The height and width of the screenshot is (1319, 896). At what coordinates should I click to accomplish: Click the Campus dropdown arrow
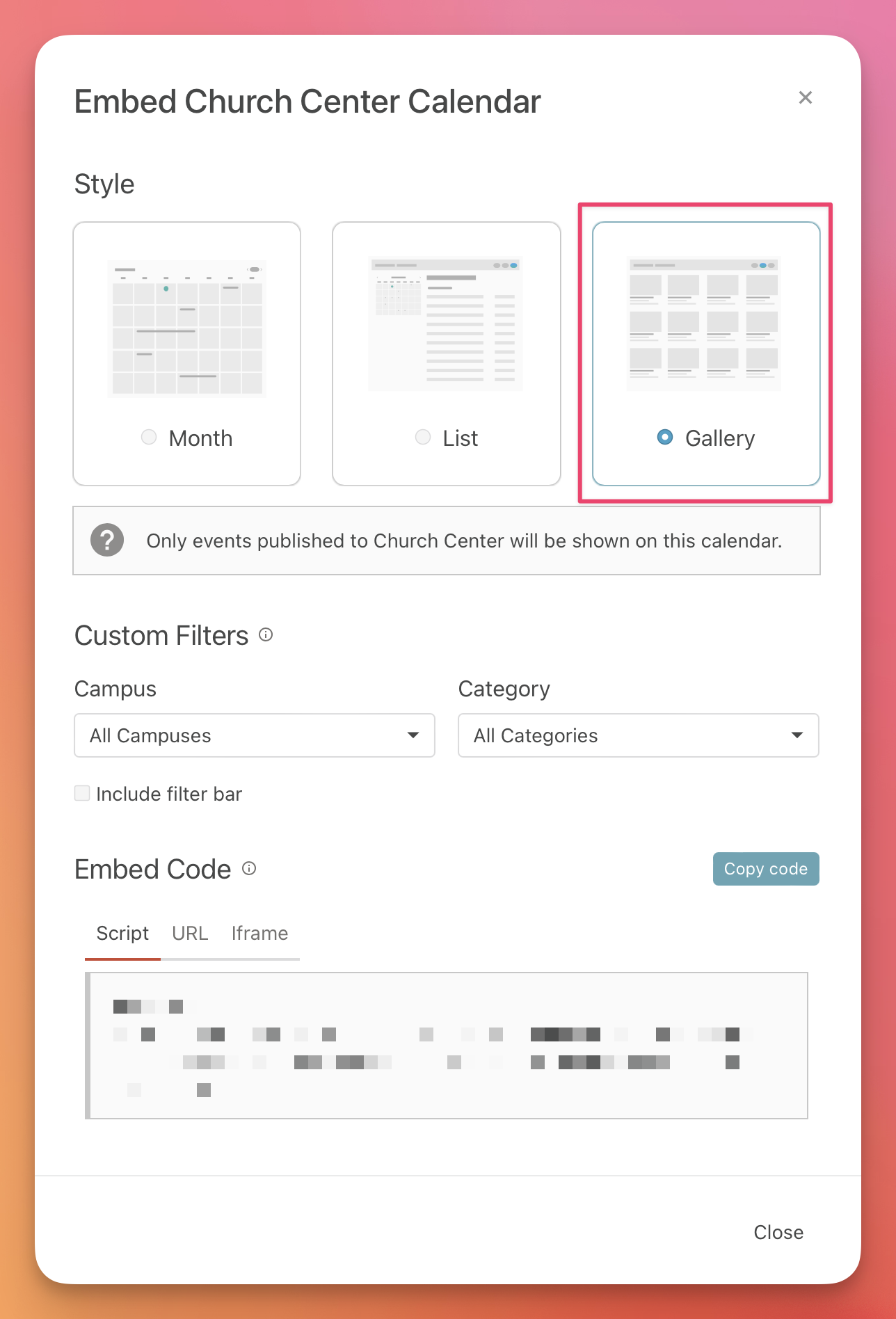point(413,735)
